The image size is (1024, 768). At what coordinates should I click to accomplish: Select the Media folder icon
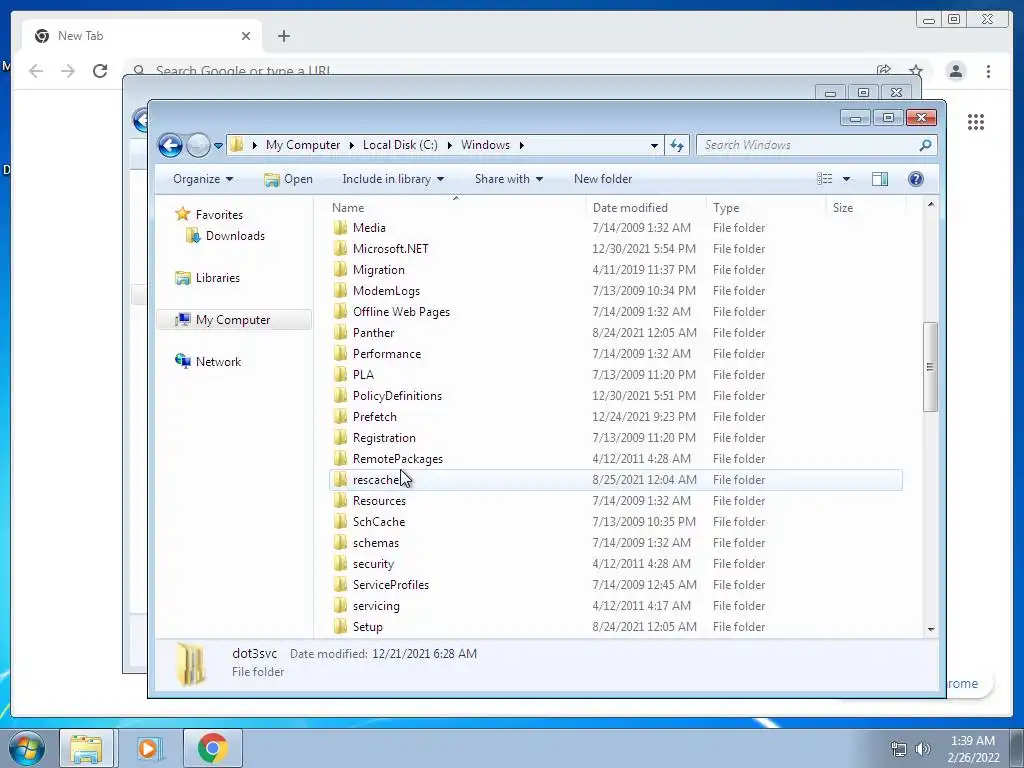click(340, 227)
